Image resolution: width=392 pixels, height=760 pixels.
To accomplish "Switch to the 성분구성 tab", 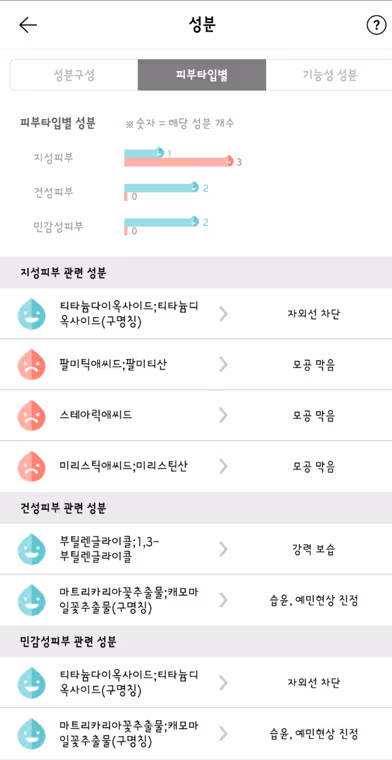I will (x=74, y=75).
